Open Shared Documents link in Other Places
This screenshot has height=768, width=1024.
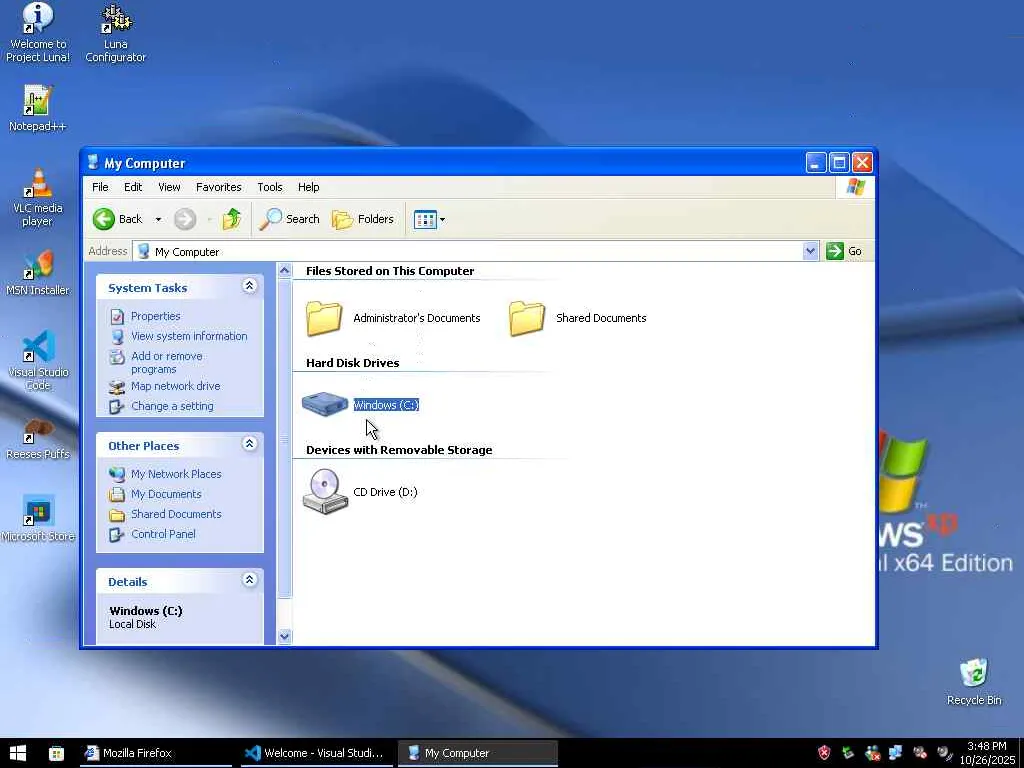(x=176, y=514)
